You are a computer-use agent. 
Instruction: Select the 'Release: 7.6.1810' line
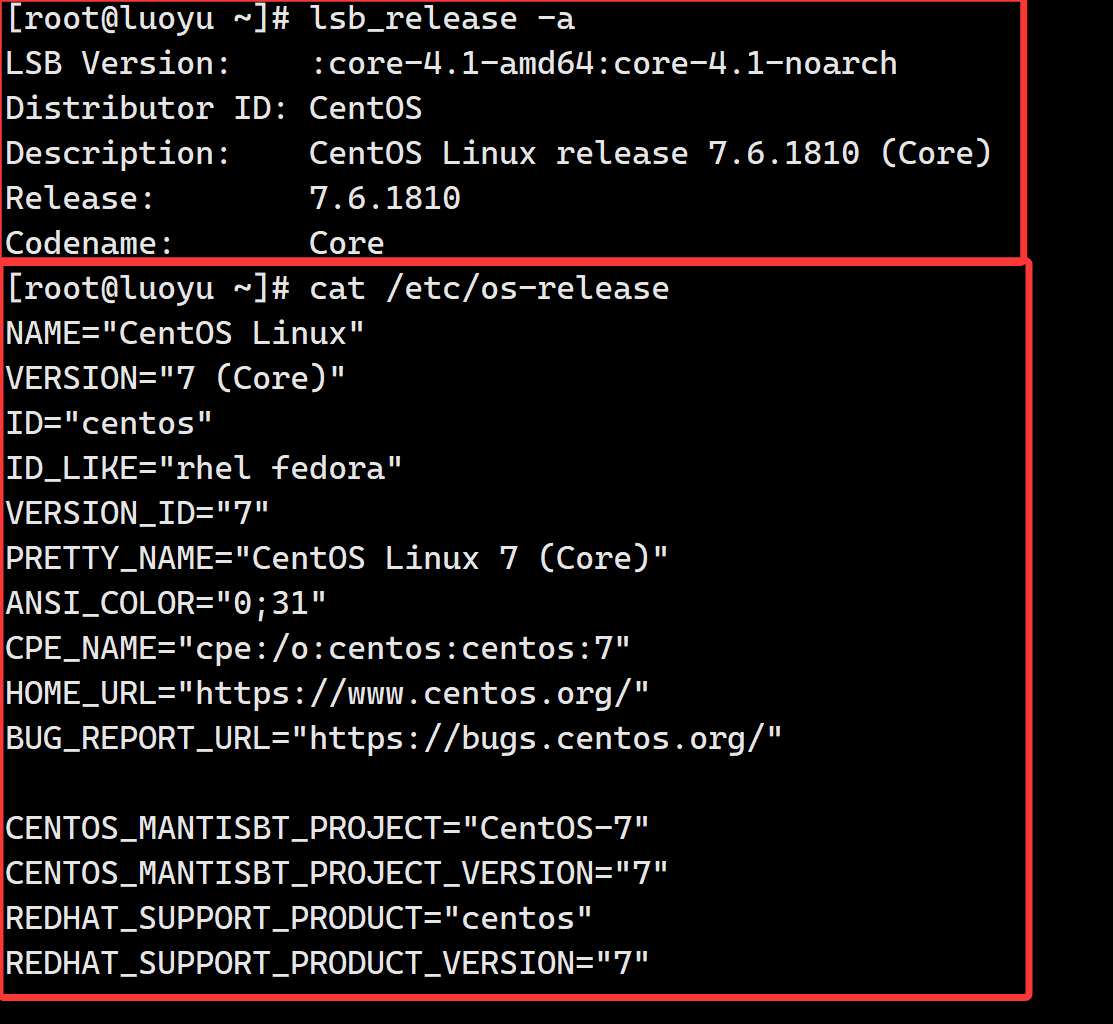pyautogui.click(x=233, y=199)
